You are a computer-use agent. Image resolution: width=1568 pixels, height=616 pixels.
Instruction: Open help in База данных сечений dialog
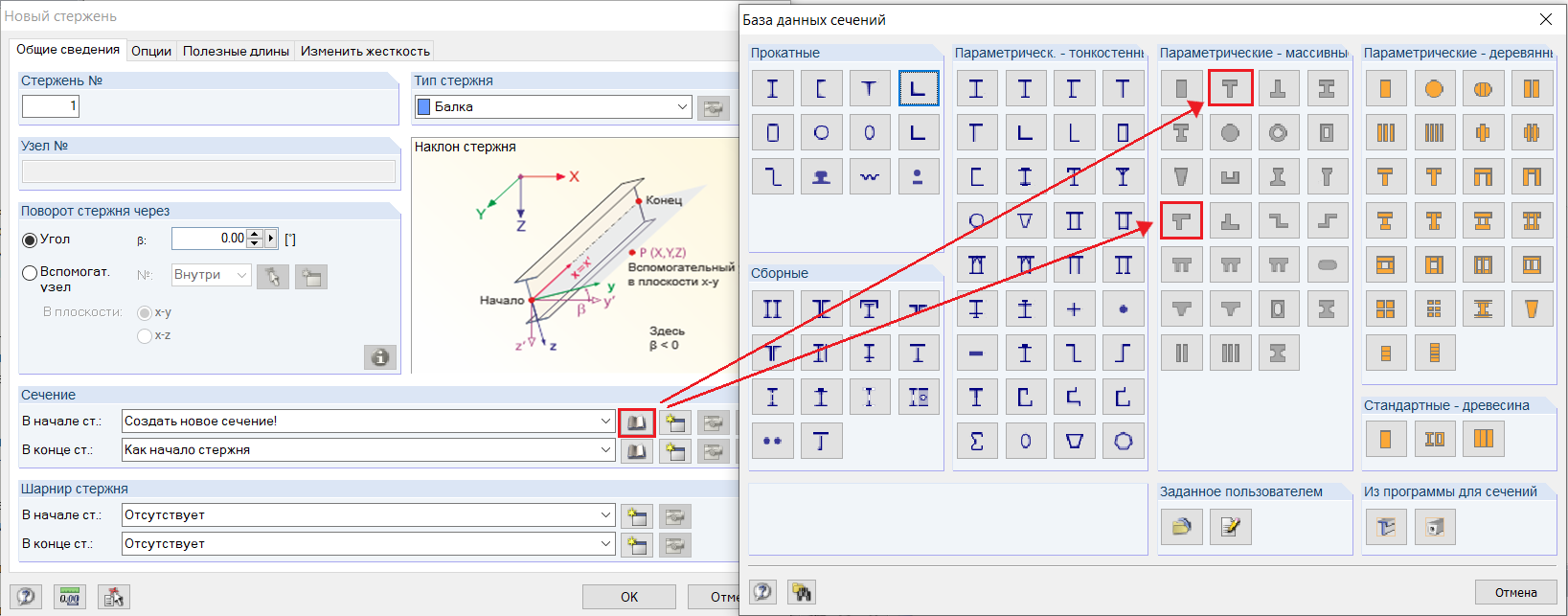click(762, 591)
